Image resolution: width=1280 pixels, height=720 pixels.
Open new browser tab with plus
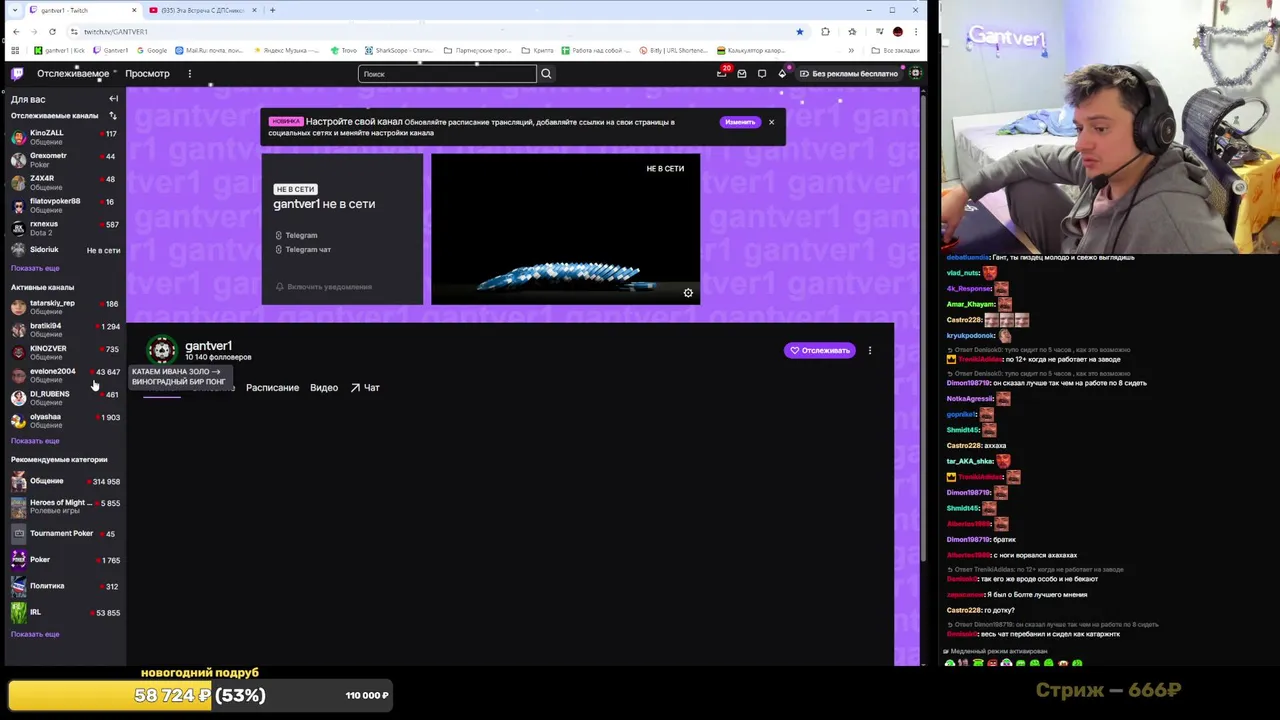tap(272, 10)
